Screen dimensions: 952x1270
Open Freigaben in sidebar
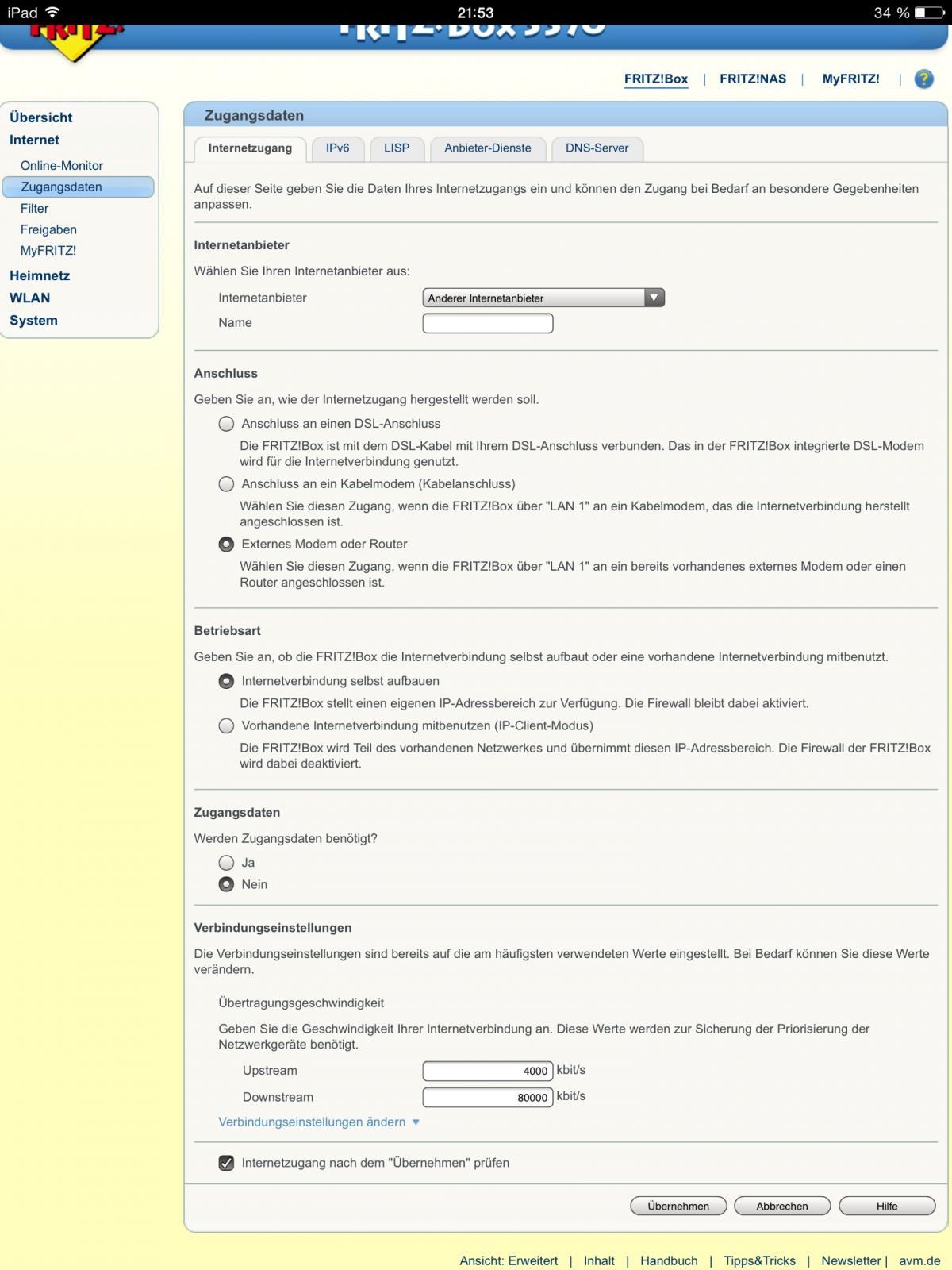48,229
